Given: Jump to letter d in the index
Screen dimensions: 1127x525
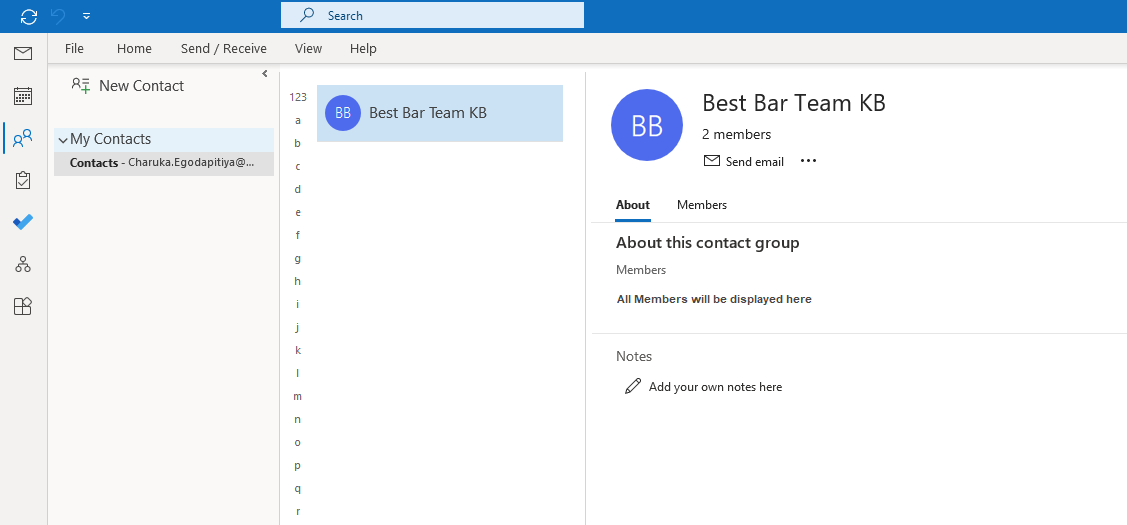Looking at the screenshot, I should tap(298, 189).
